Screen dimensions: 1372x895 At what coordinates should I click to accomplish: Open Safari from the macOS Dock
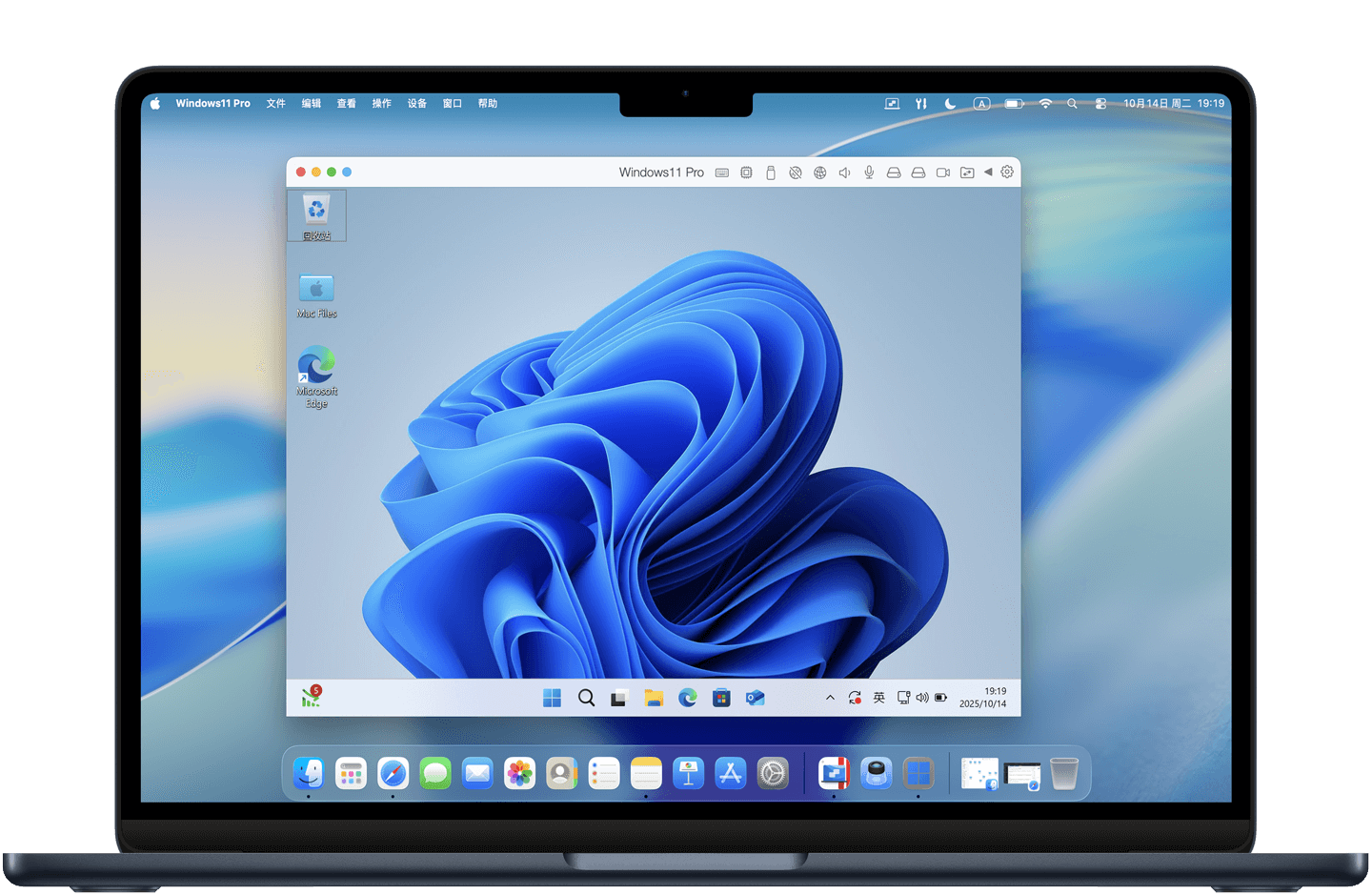(393, 773)
